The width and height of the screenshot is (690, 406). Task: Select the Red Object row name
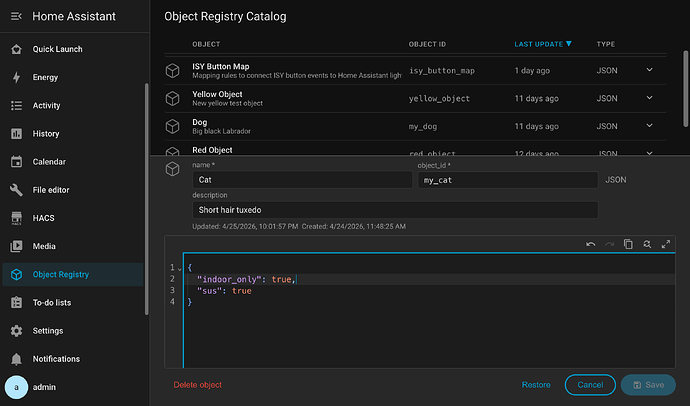pos(212,150)
